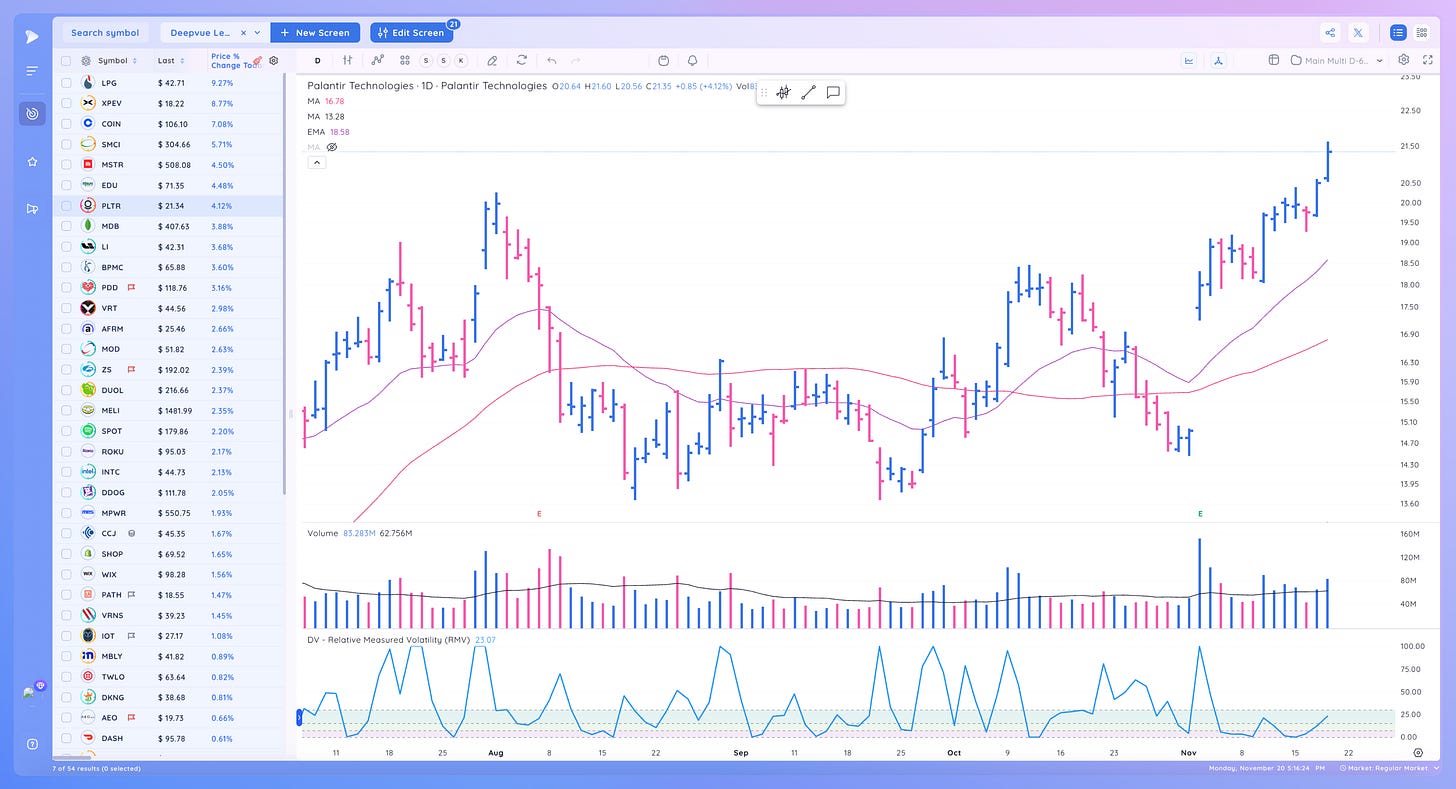Open the sidebar flag/announcements icon

32,209
